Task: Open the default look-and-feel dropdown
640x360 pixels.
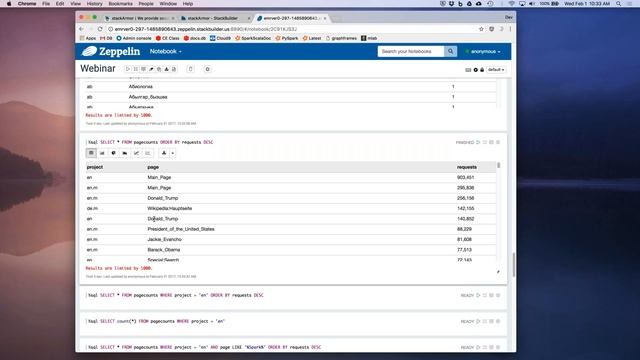Action: (496, 70)
